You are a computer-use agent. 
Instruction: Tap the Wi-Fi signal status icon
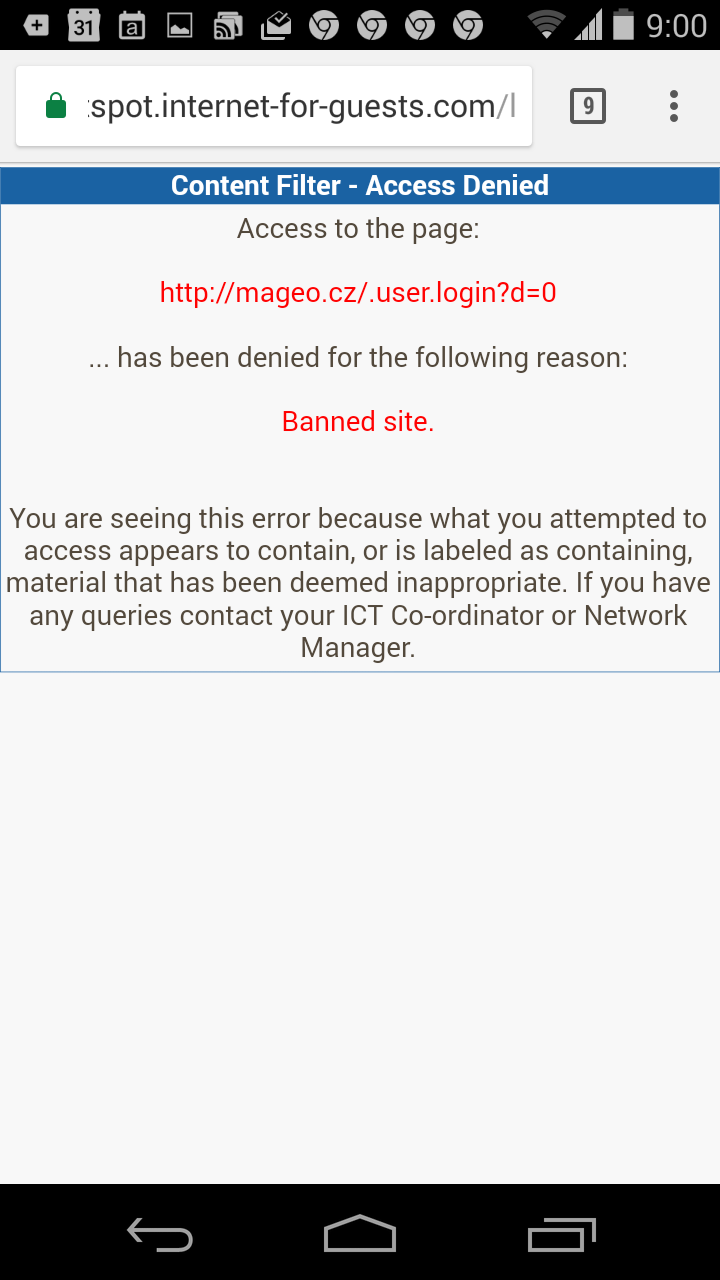pos(546,25)
